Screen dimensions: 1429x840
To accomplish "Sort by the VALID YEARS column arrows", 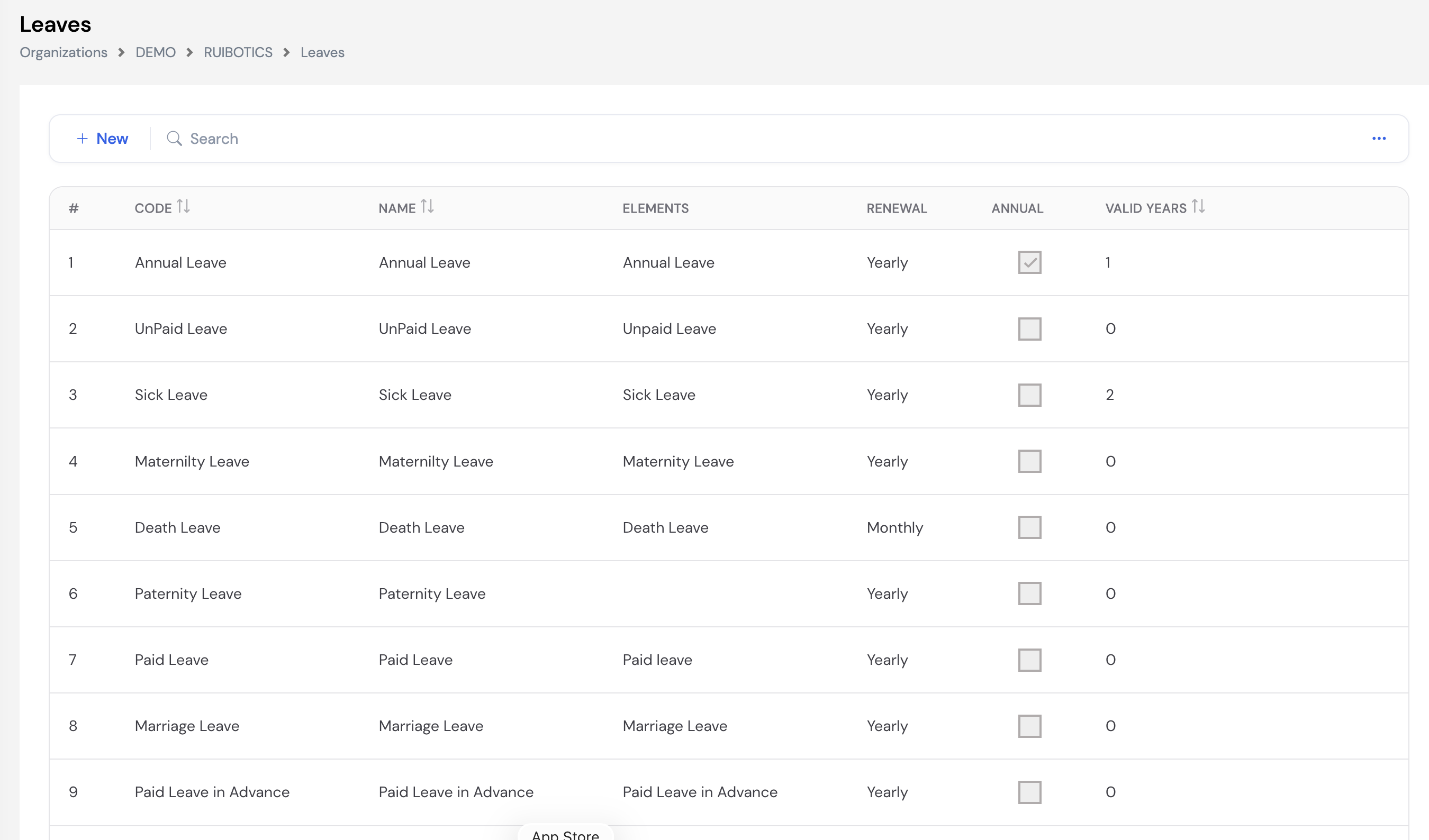I will [x=1198, y=206].
